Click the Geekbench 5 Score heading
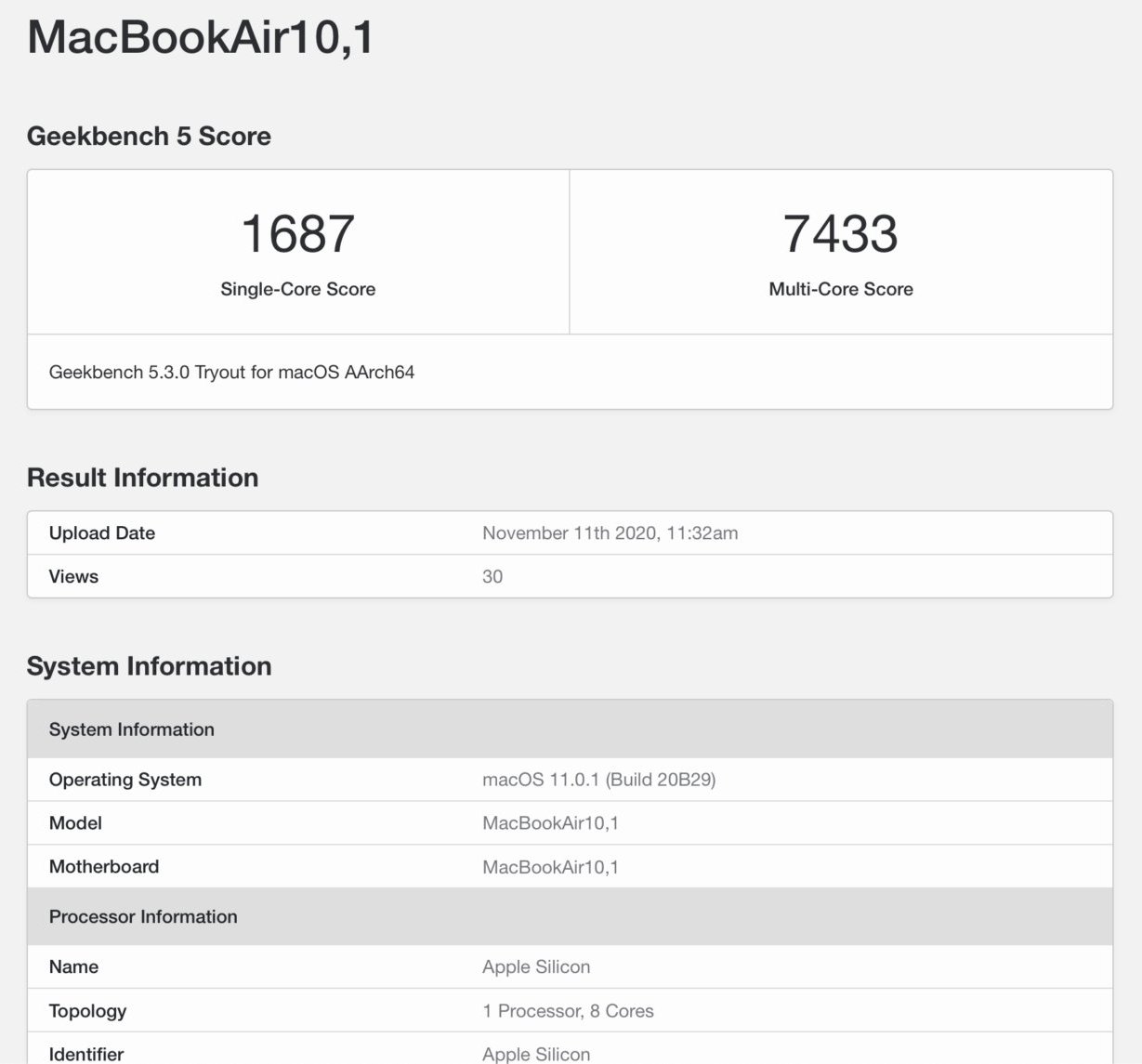 [149, 136]
